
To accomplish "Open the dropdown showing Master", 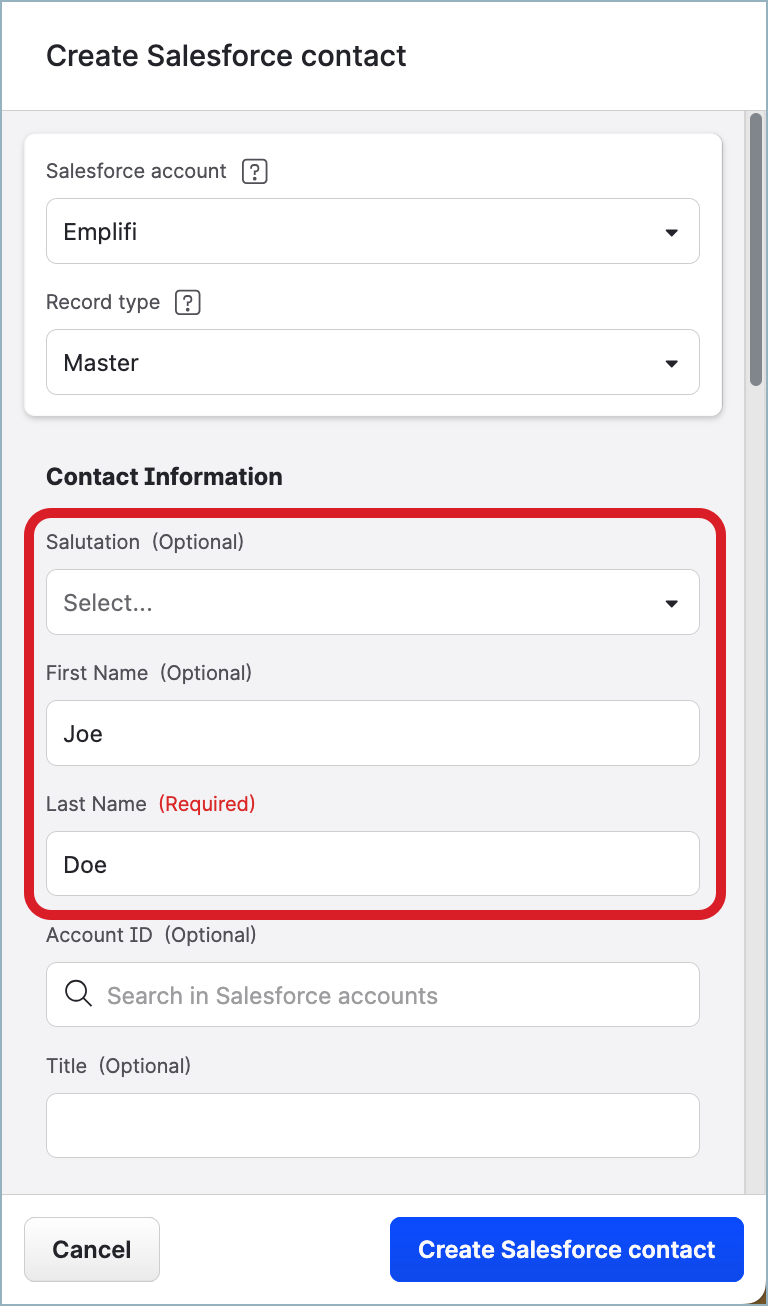I will click(372, 363).
